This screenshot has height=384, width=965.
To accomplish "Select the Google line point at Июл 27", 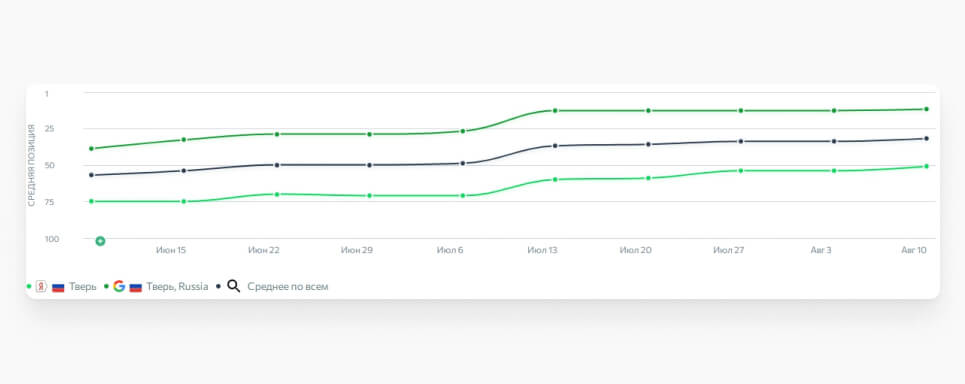I will pyautogui.click(x=741, y=111).
